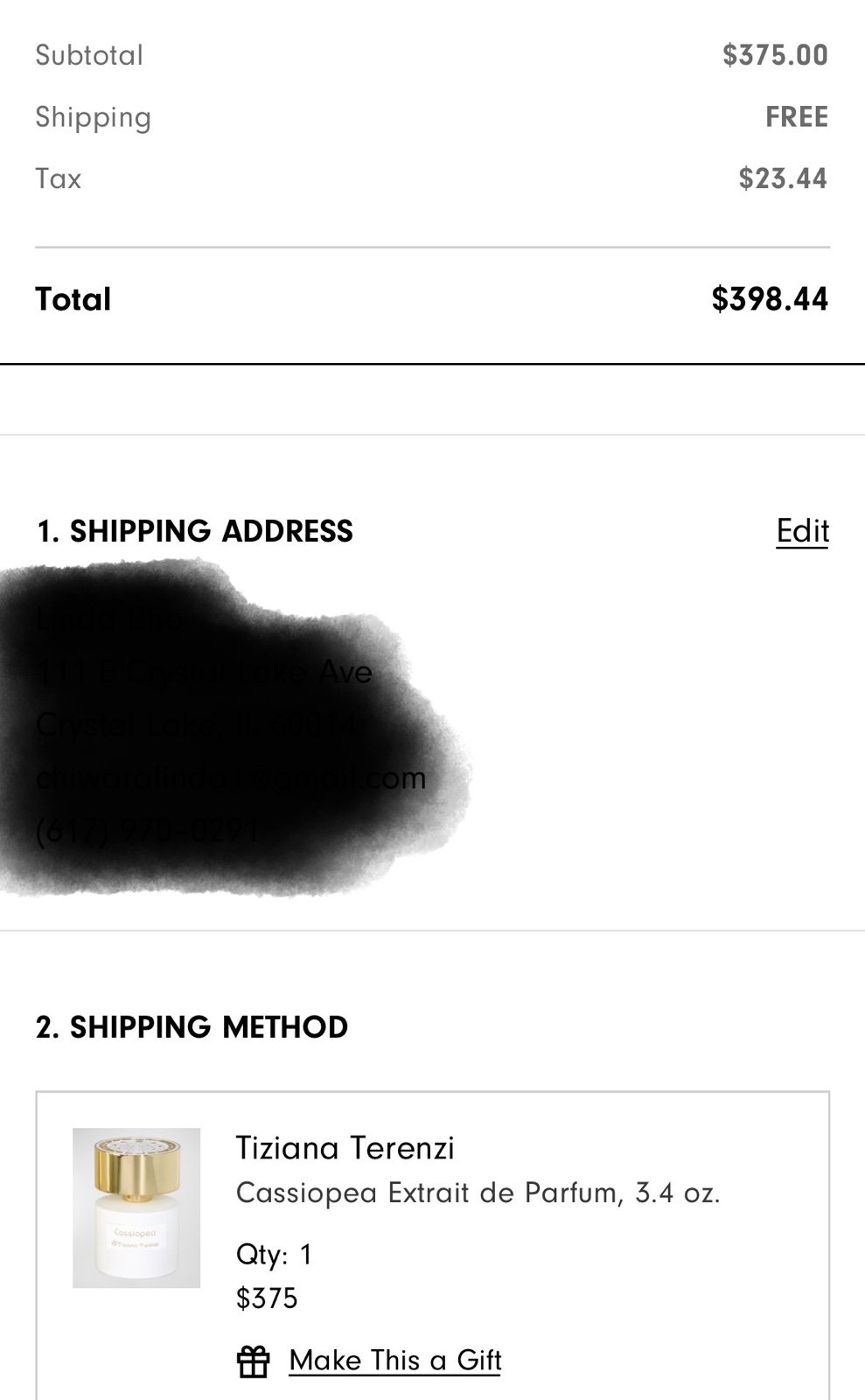The height and width of the screenshot is (1400, 865).
Task: Click the FREE shipping value
Action: [x=796, y=117]
